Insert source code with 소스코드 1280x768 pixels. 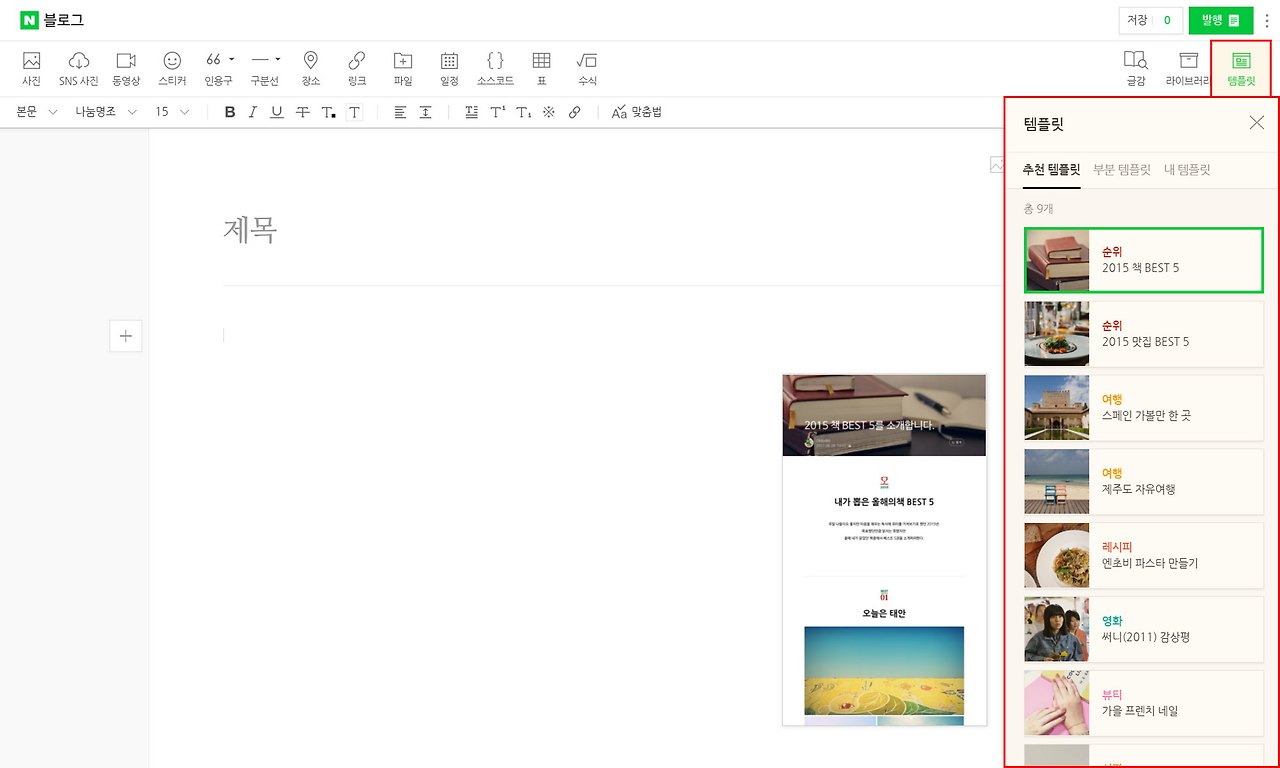click(x=495, y=69)
